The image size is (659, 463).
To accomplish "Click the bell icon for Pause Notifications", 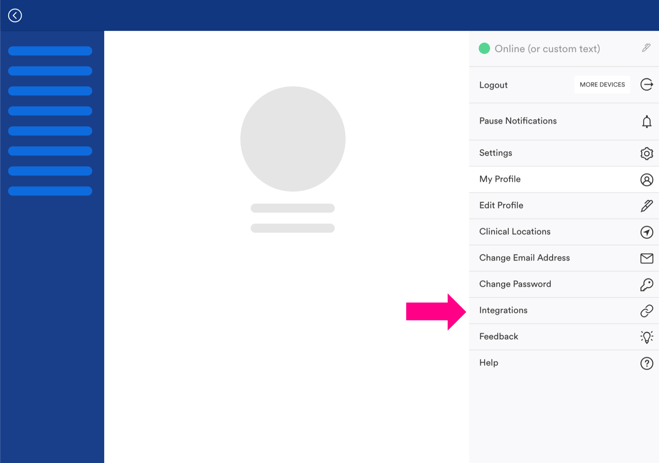I will pyautogui.click(x=646, y=121).
